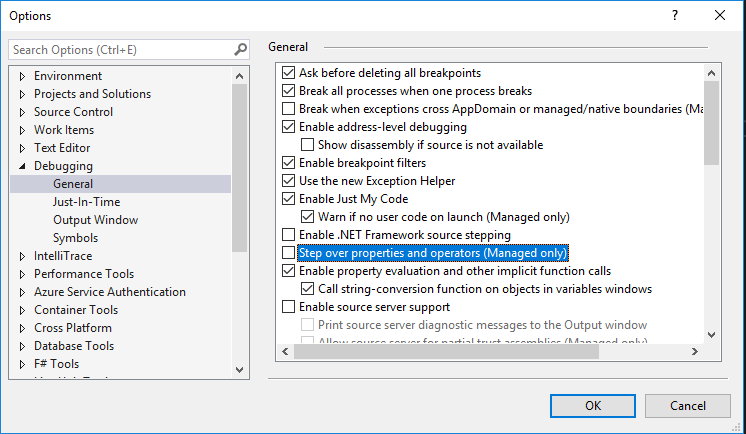
Task: Click settings list scroll left arrow
Action: tap(285, 352)
